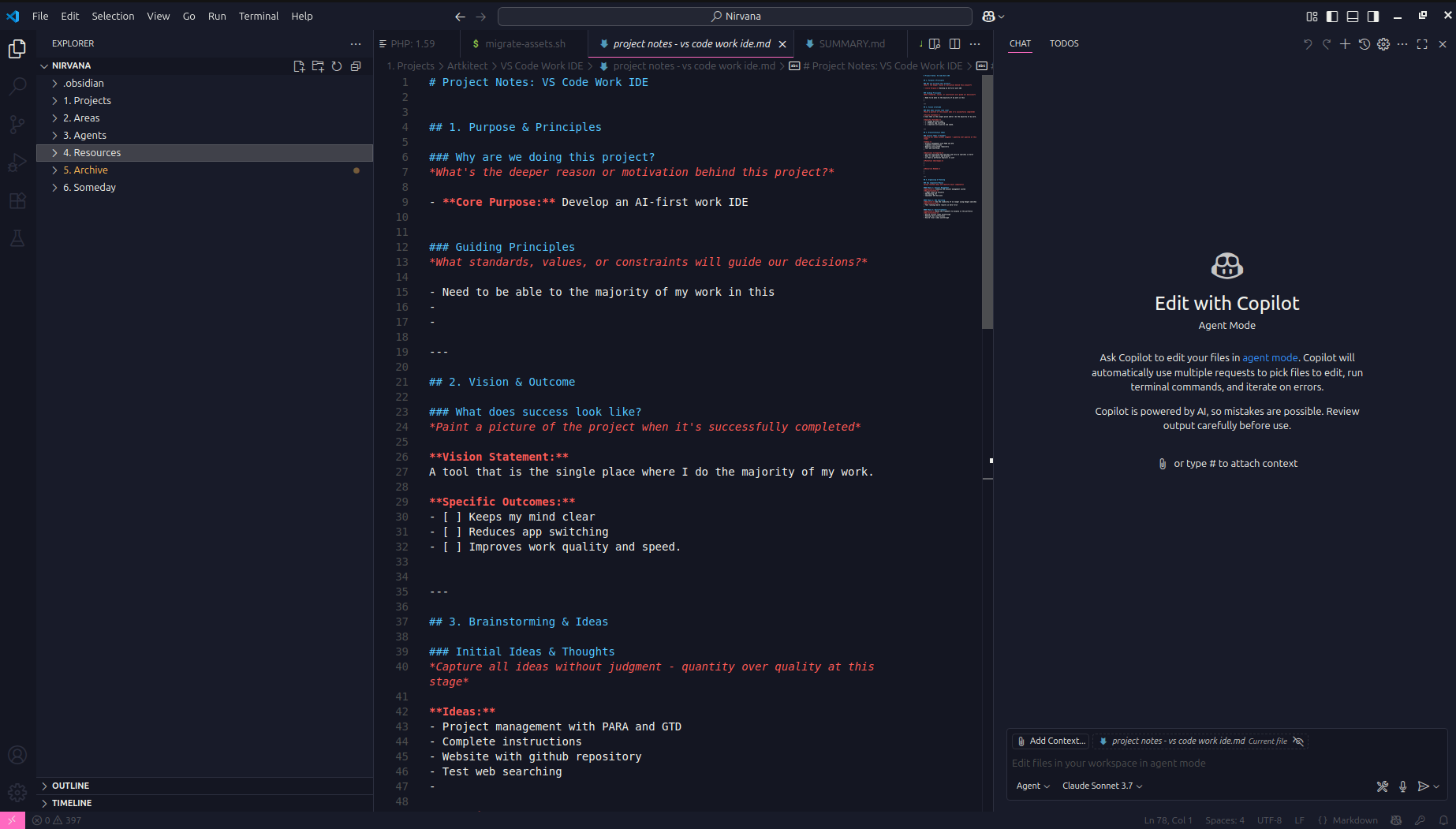Image resolution: width=1456 pixels, height=829 pixels.
Task: Open send options dropdown arrow
Action: (x=1436, y=786)
